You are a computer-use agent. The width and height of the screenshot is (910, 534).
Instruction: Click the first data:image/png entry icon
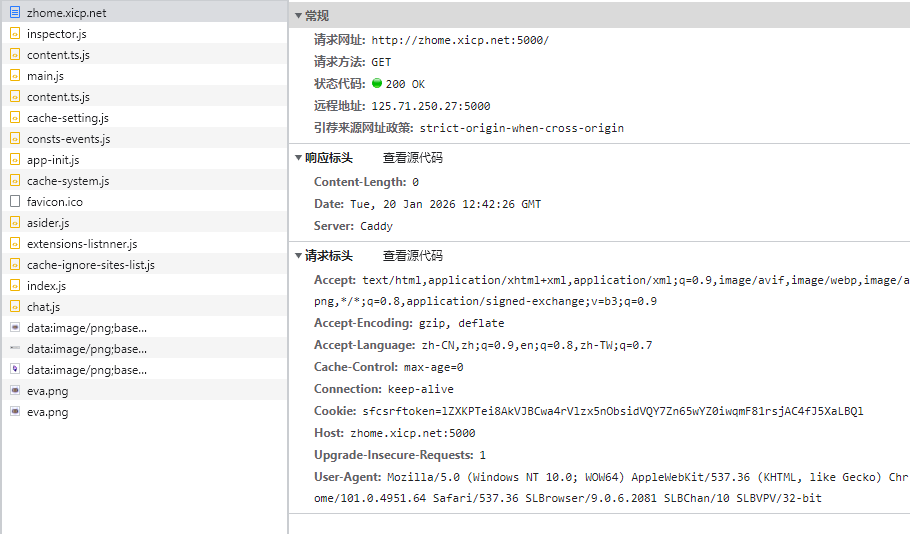click(x=14, y=328)
